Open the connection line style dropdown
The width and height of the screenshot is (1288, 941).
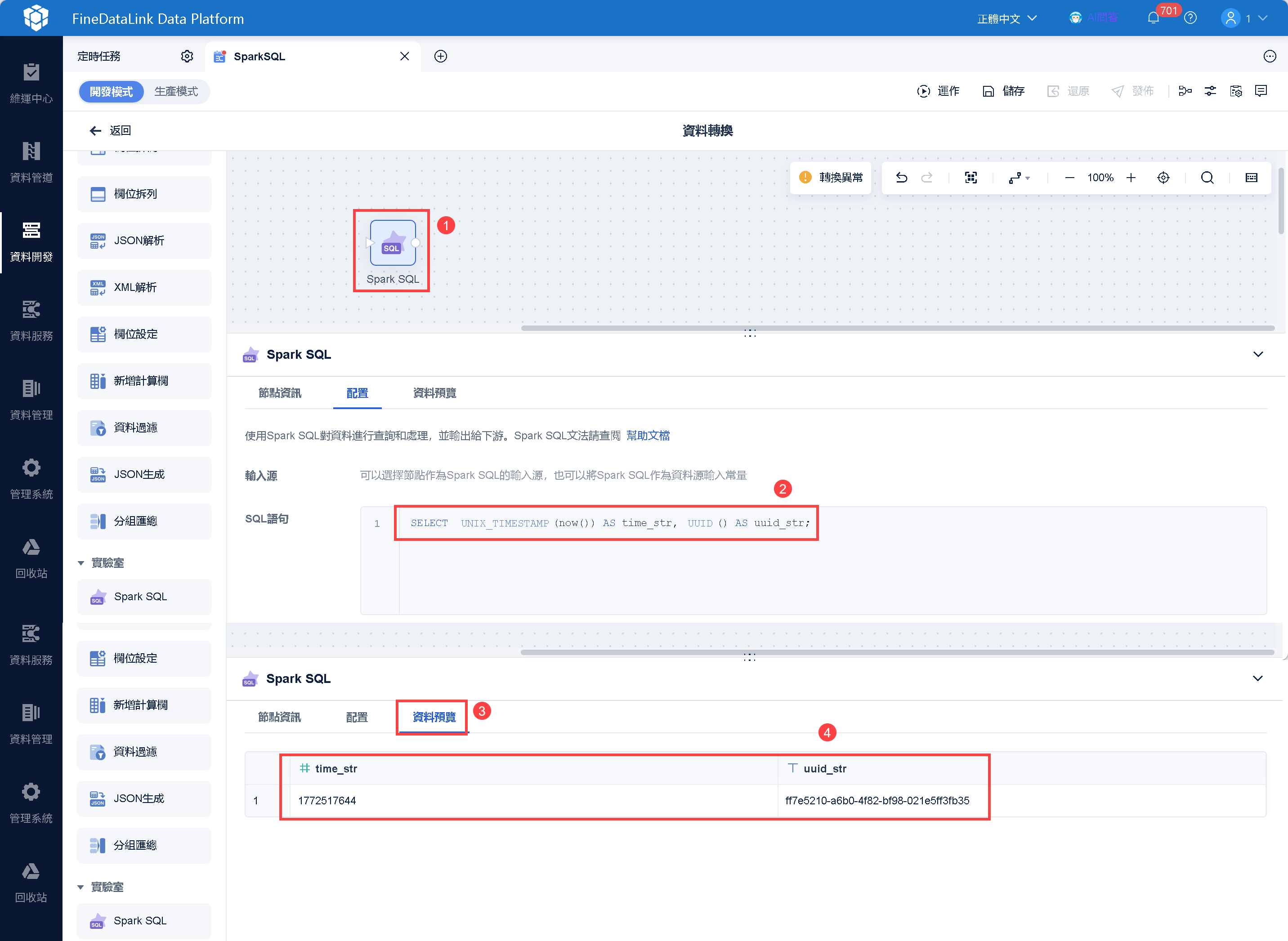pos(1019,178)
